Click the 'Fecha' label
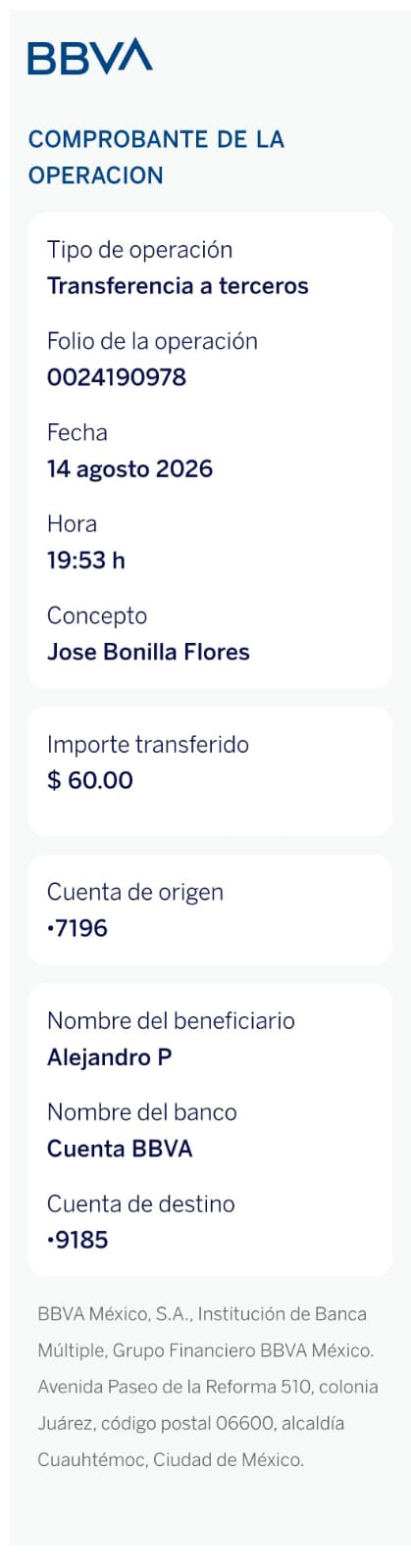 pos(77,432)
